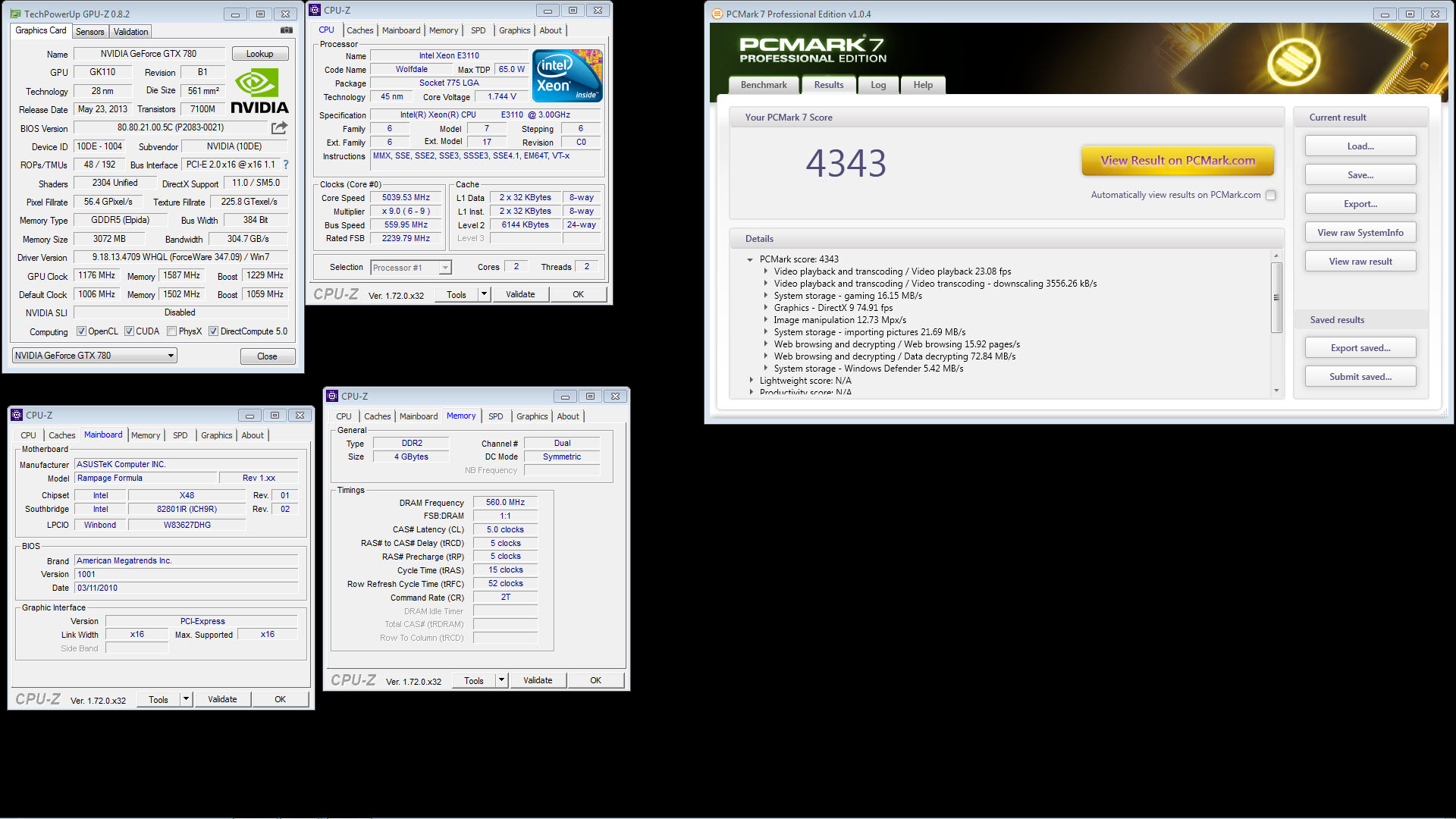
Task: Click the PCMark 7 window title icon
Action: click(717, 14)
